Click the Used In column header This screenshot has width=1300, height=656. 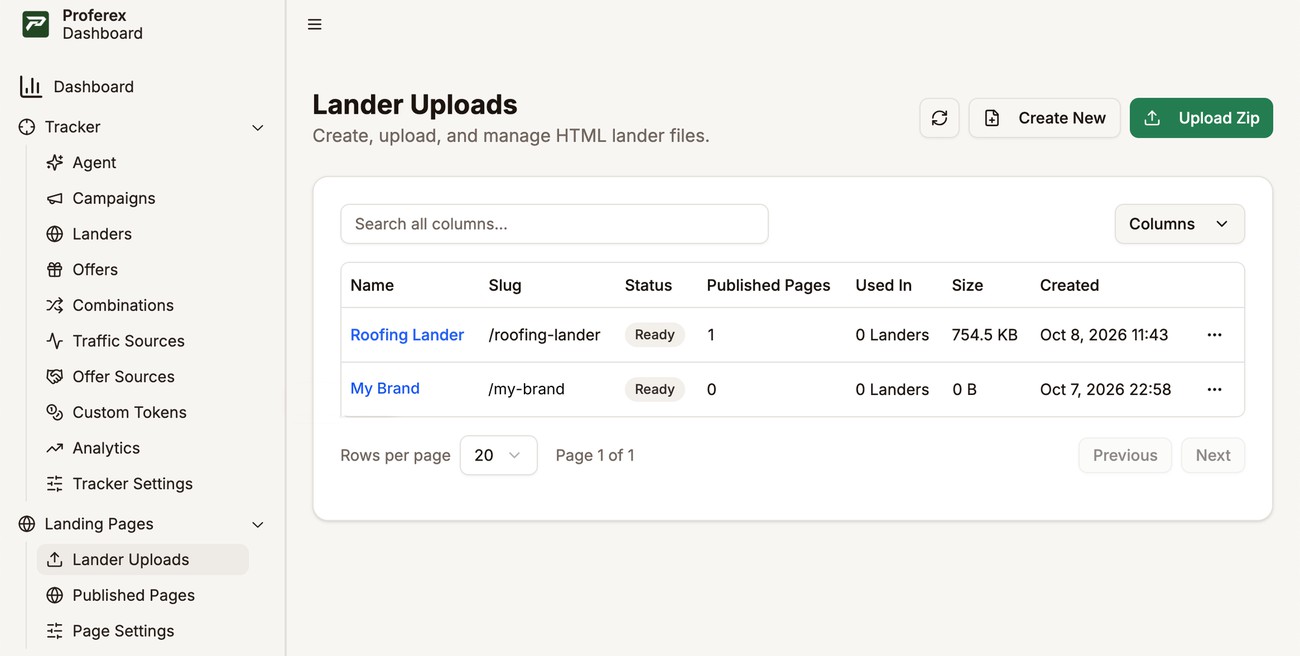coord(883,285)
